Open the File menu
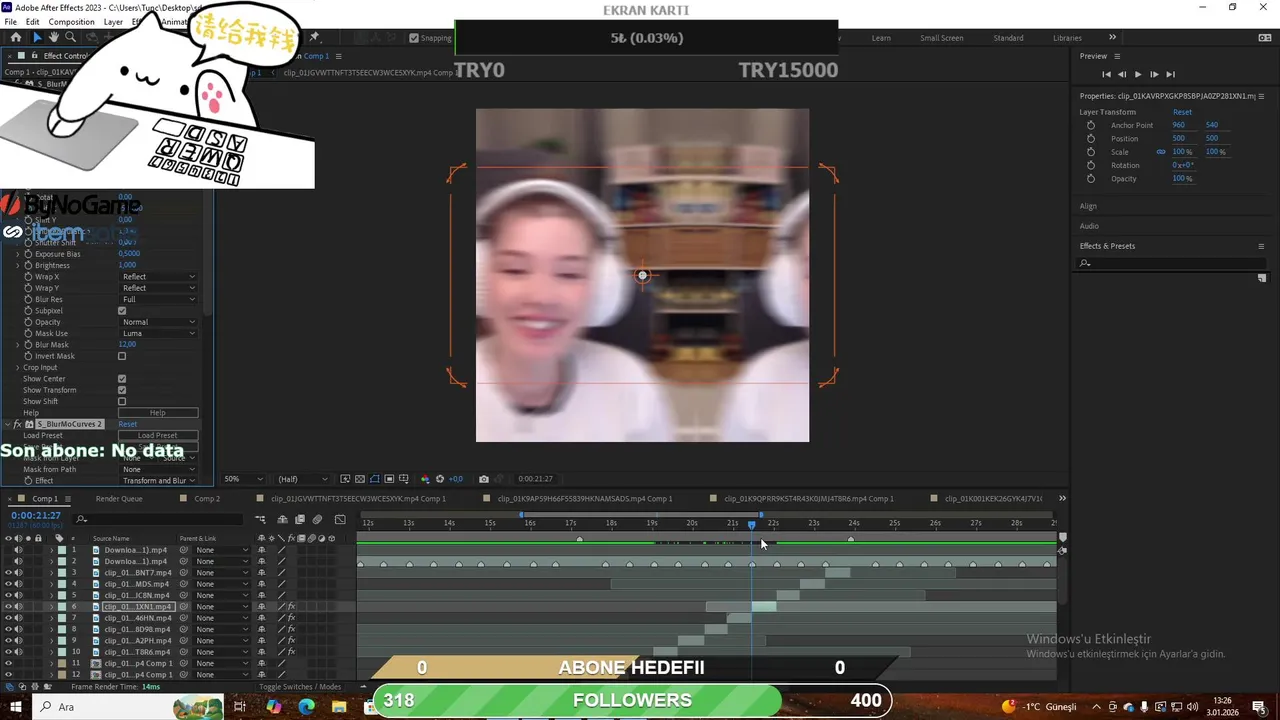This screenshot has width=1280, height=720. click(10, 22)
